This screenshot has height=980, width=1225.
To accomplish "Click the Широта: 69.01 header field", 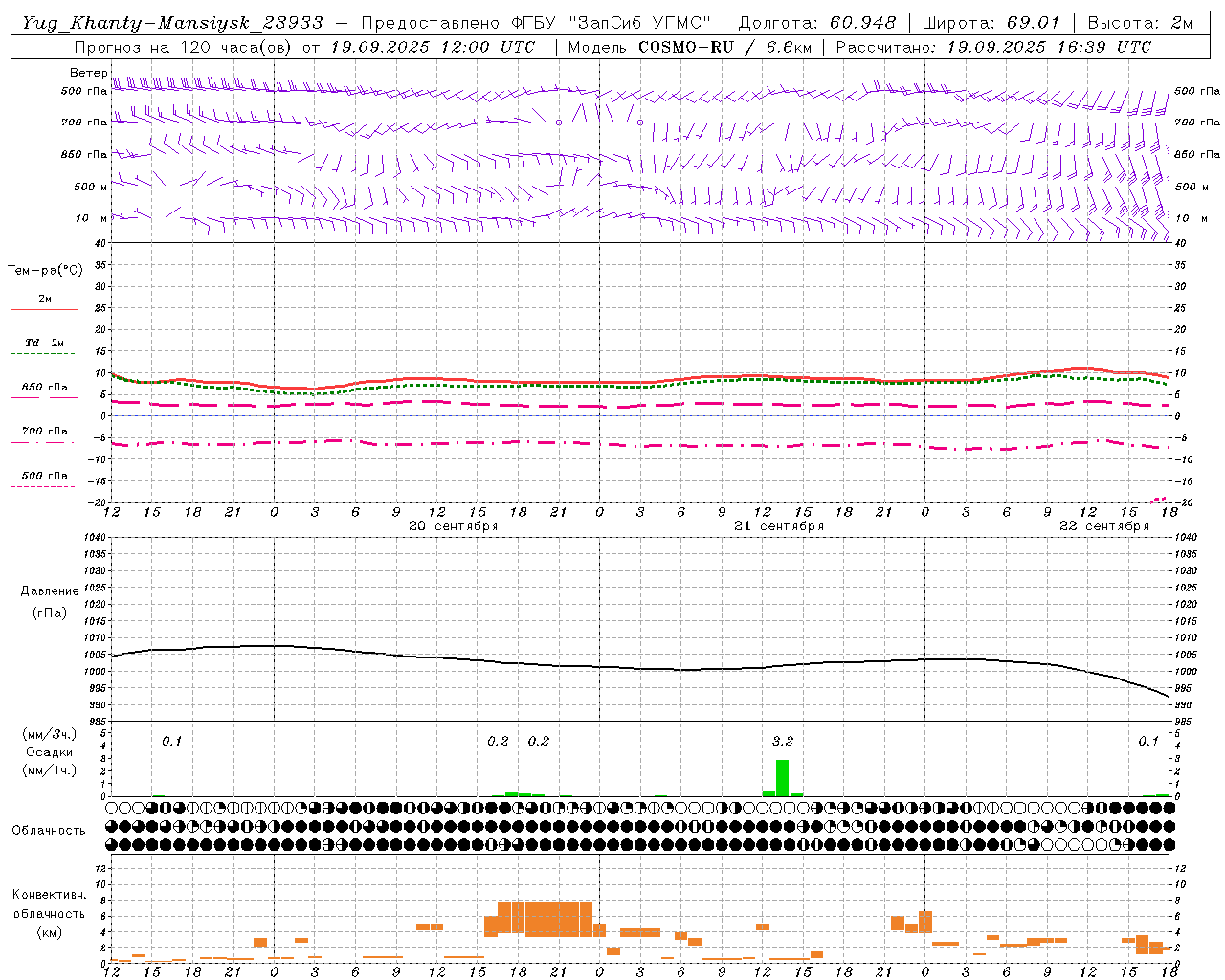I will point(991,23).
